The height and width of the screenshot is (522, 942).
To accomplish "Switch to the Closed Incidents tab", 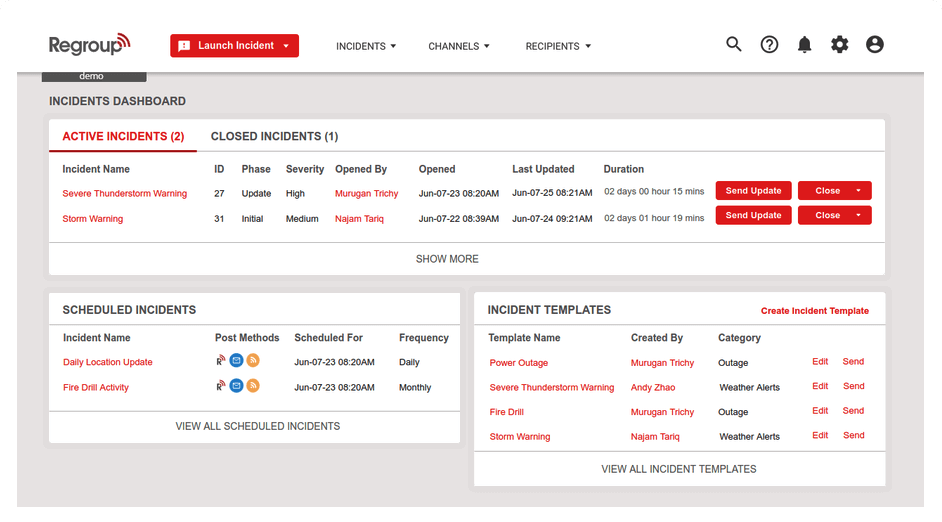I will coord(274,136).
